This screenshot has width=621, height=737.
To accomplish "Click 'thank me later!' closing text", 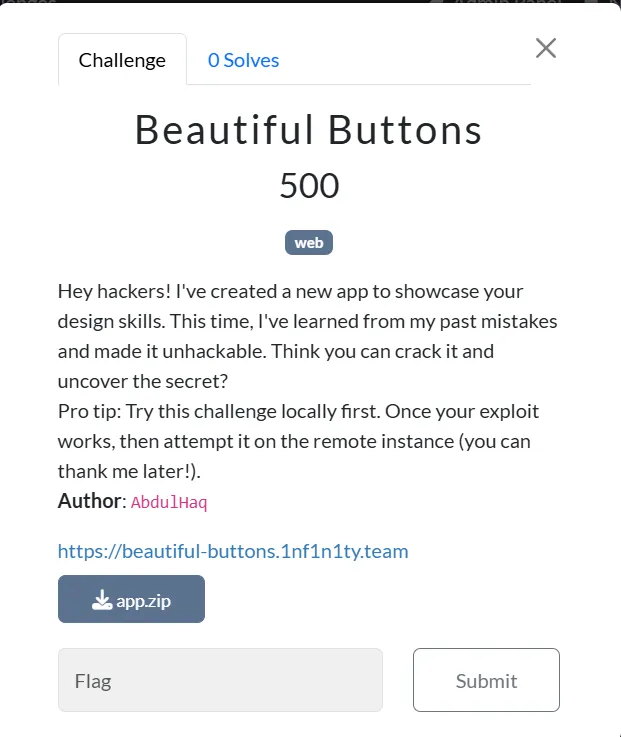I will point(126,471).
